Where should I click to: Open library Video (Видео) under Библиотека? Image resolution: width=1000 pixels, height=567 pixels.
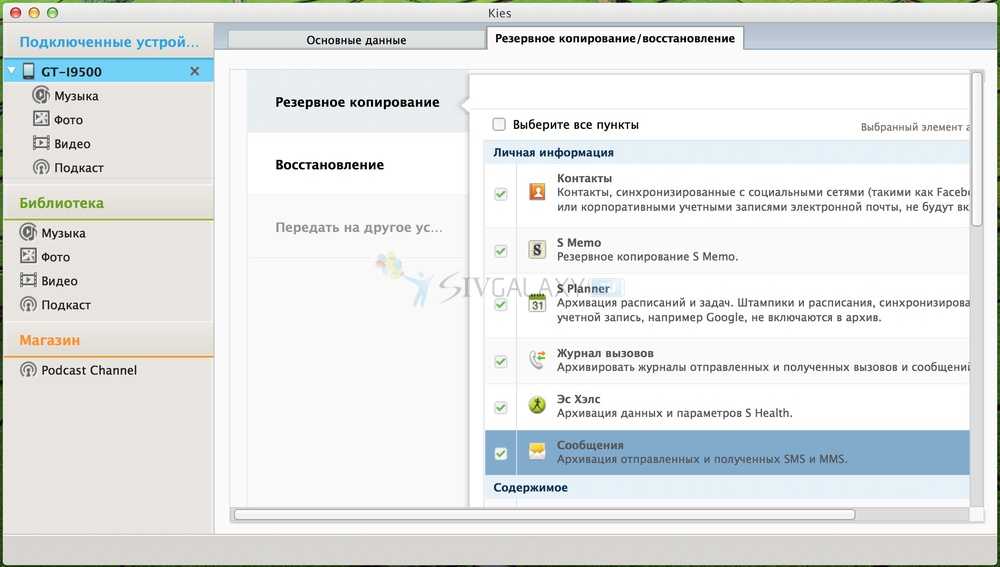tap(60, 281)
